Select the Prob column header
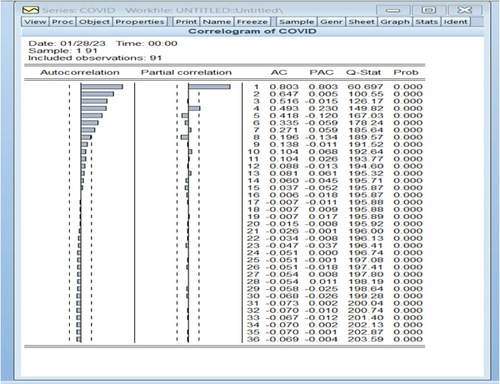This screenshot has width=500, height=384. 406,72
